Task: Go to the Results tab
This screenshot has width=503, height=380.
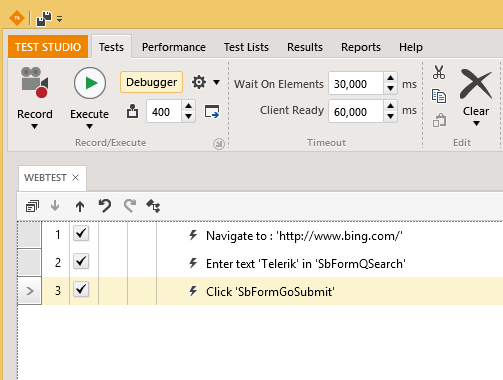Action: (305, 47)
